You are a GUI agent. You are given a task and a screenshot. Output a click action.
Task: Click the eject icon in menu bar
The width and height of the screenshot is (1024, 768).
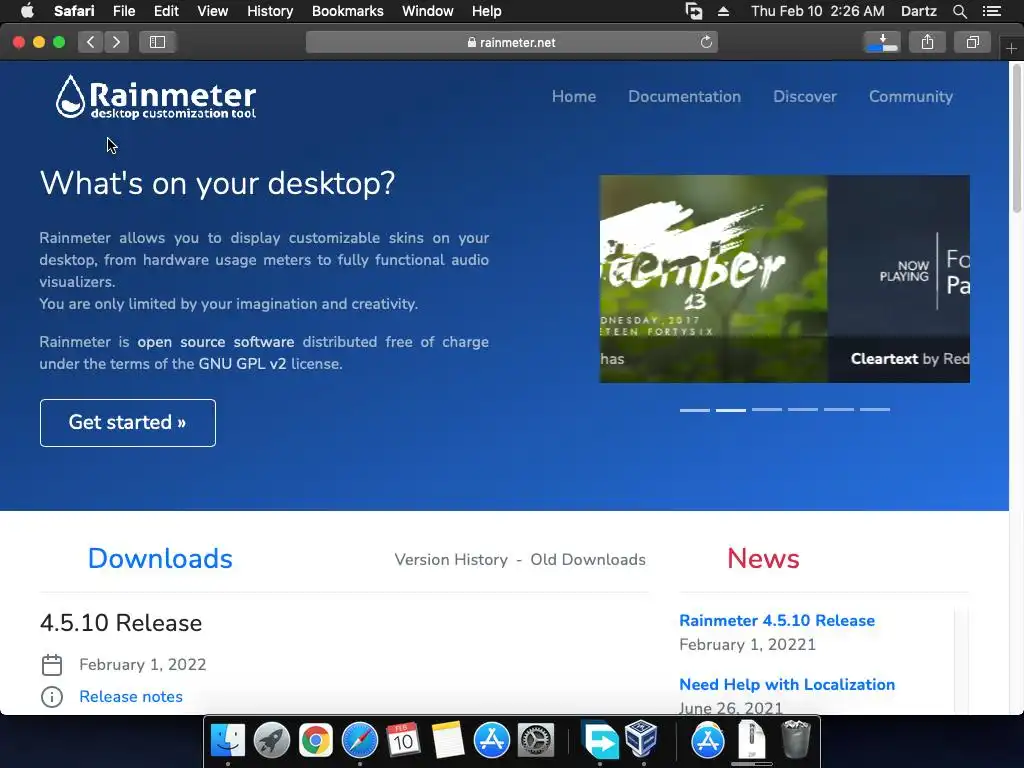pos(723,11)
